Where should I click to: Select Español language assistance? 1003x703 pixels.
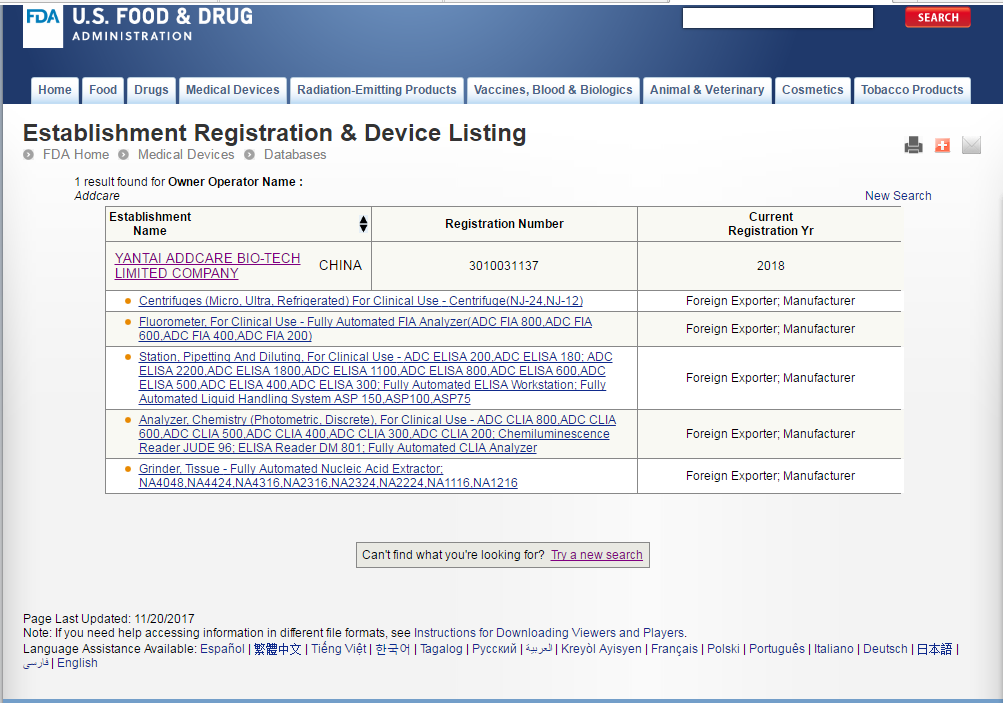223,649
